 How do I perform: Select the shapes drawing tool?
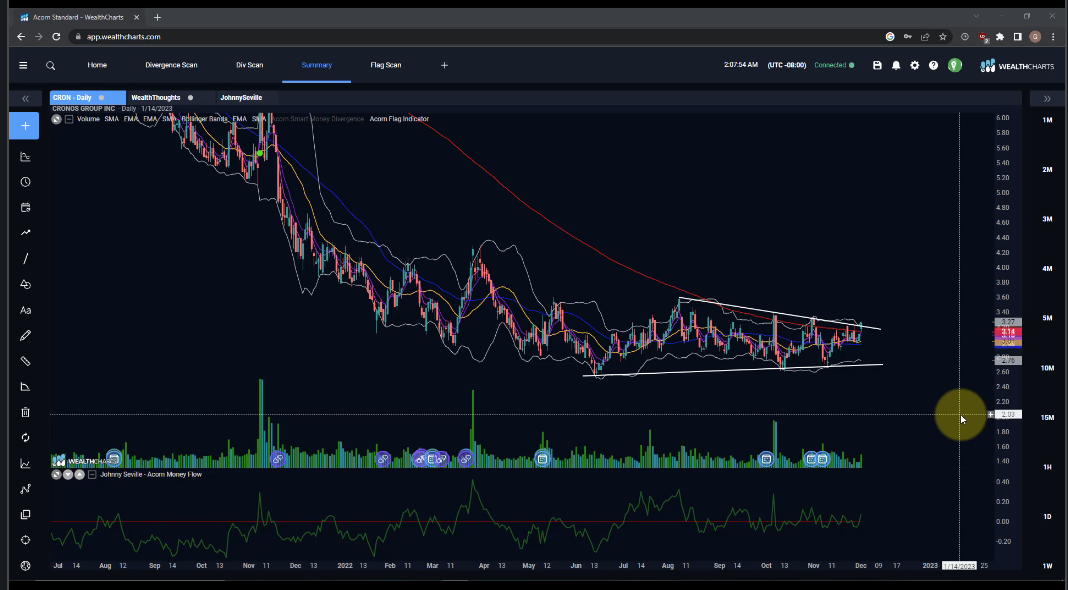[25, 284]
